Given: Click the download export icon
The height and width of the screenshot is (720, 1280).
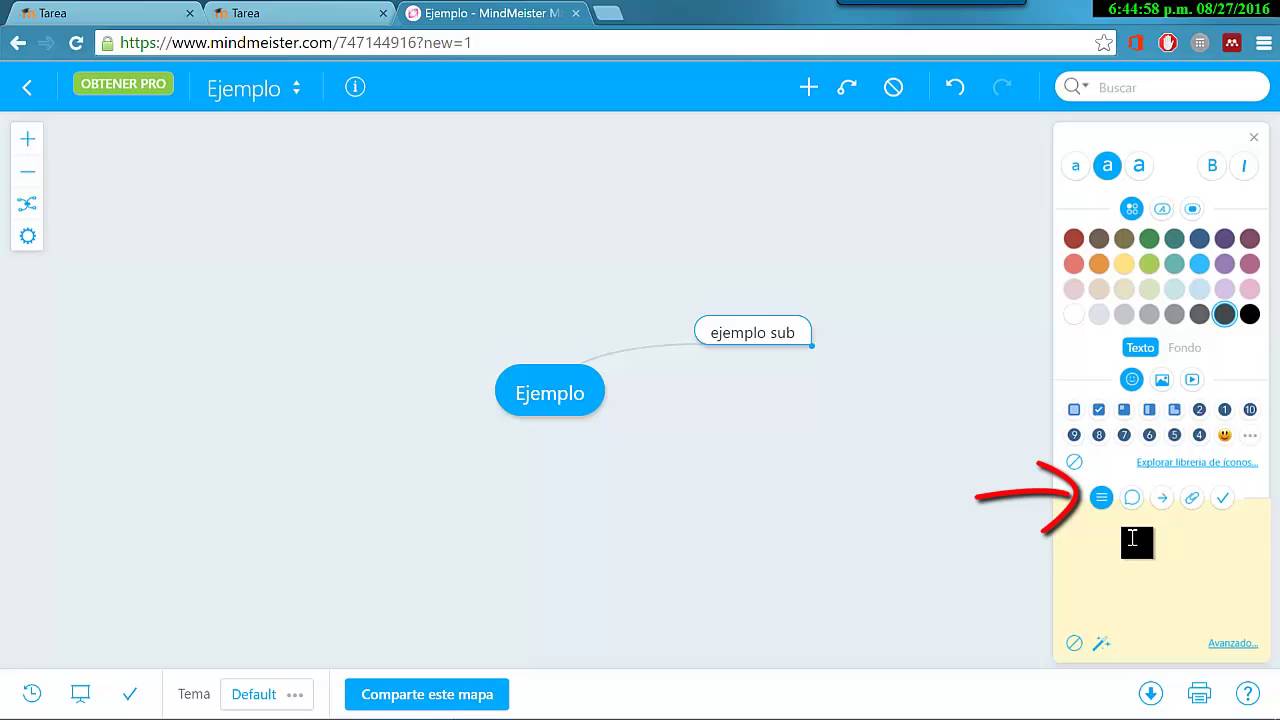Looking at the screenshot, I should click(1150, 693).
